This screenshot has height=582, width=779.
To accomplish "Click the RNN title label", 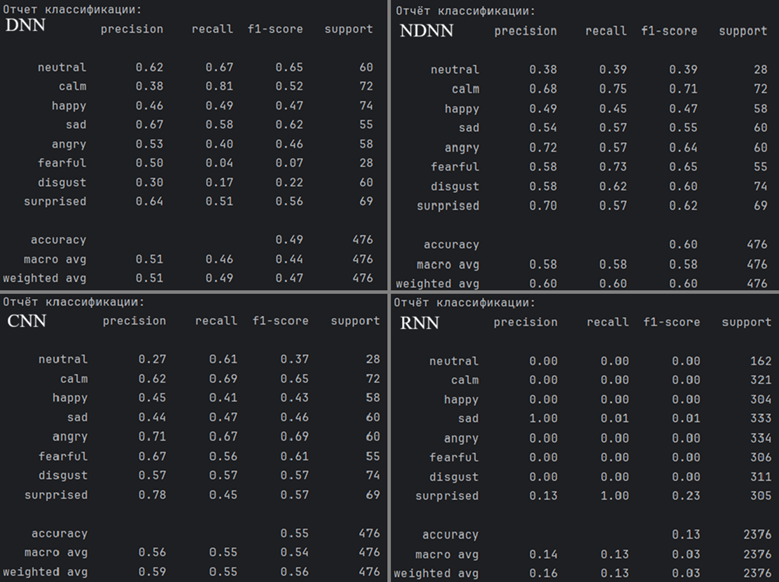I will click(x=418, y=322).
